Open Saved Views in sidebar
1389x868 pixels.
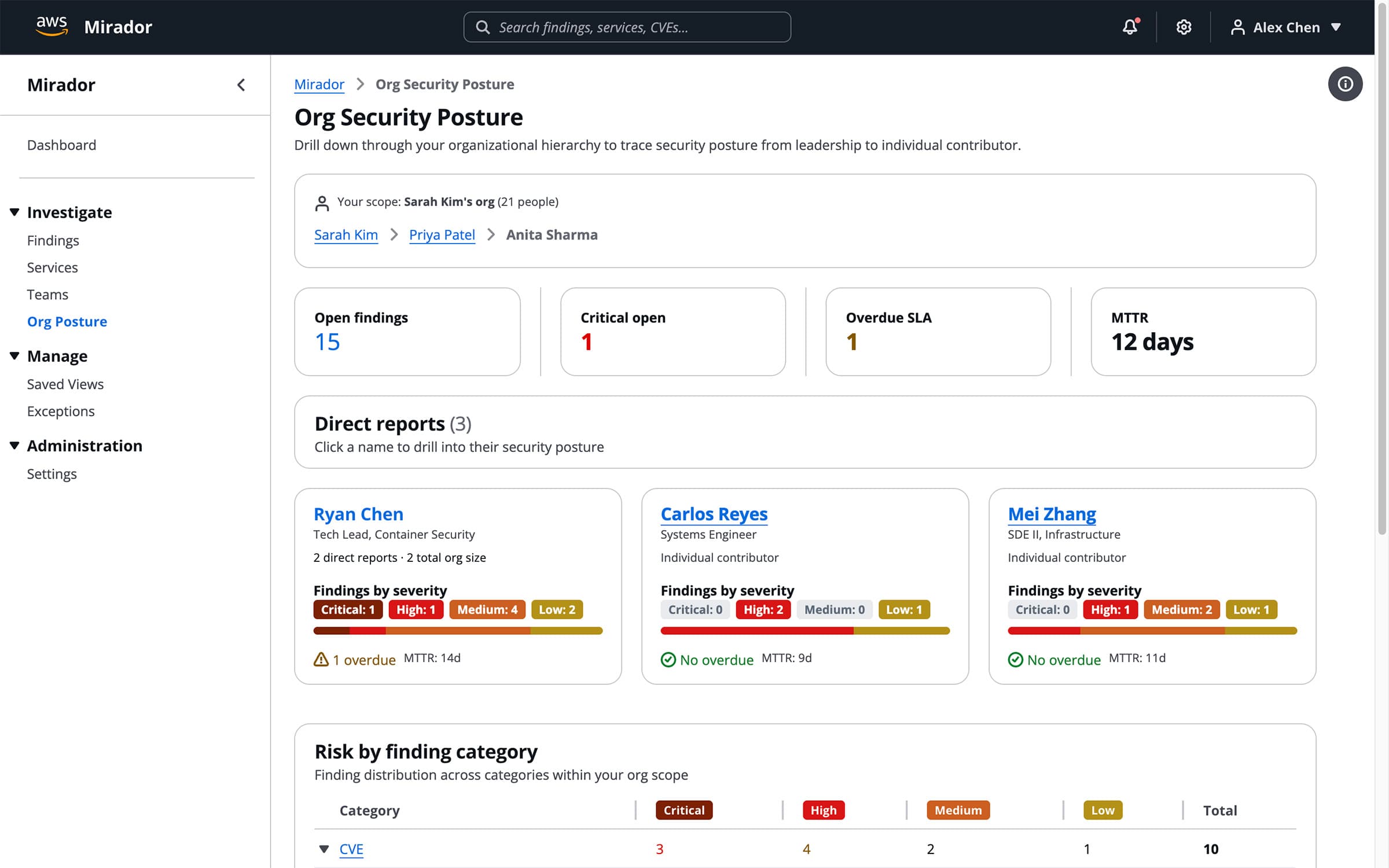[65, 384]
